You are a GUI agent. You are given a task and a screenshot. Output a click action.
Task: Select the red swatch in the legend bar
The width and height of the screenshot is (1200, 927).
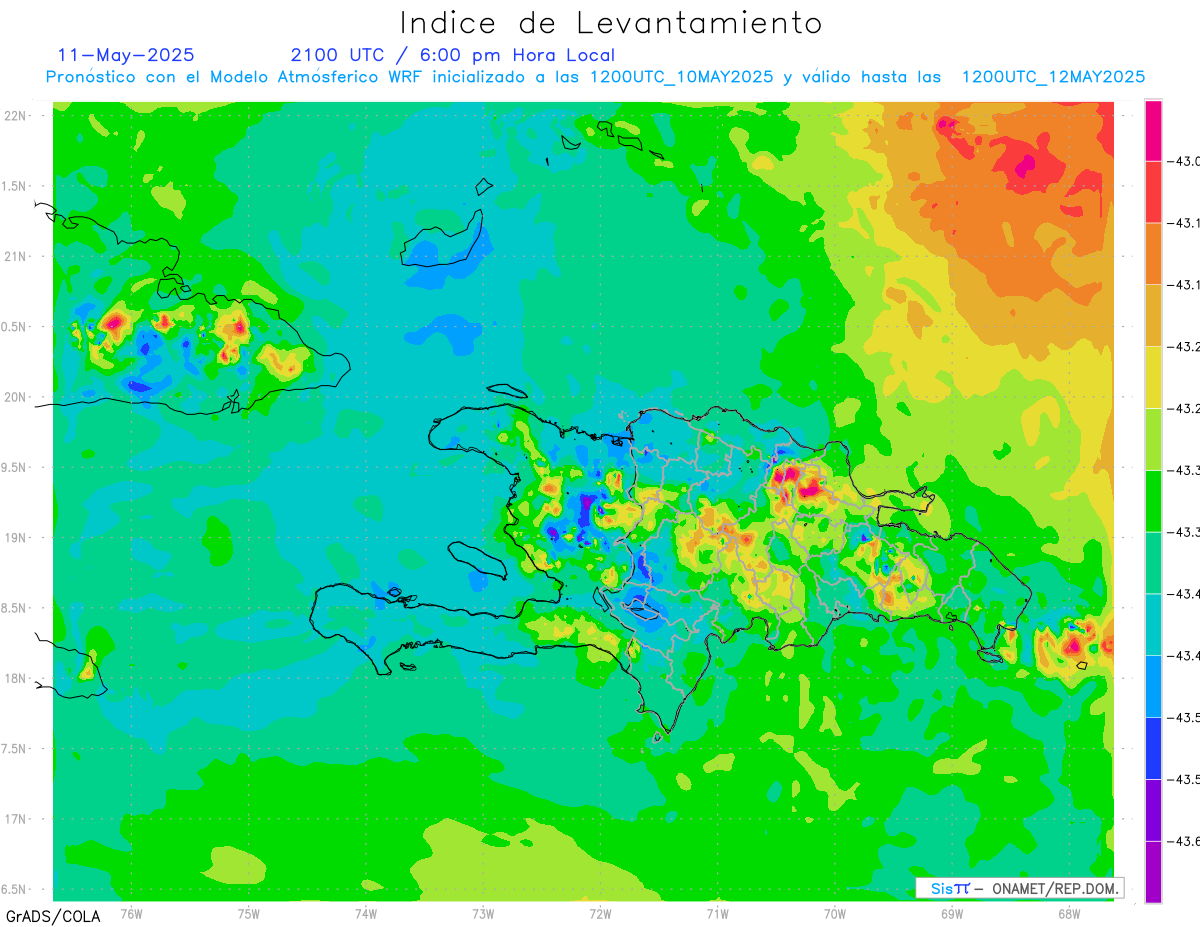pyautogui.click(x=1153, y=192)
